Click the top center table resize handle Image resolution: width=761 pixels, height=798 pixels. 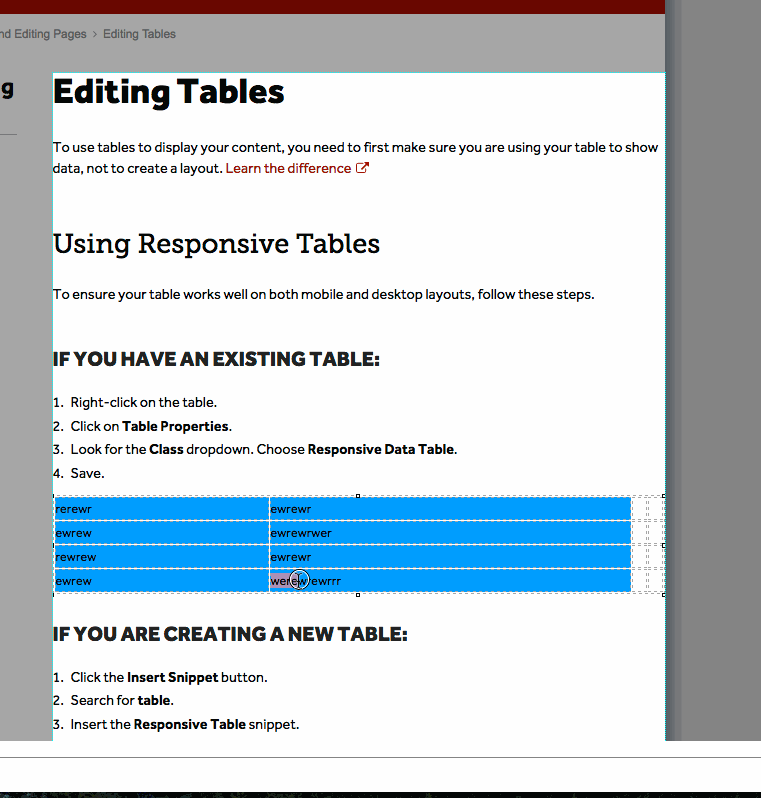click(x=358, y=496)
